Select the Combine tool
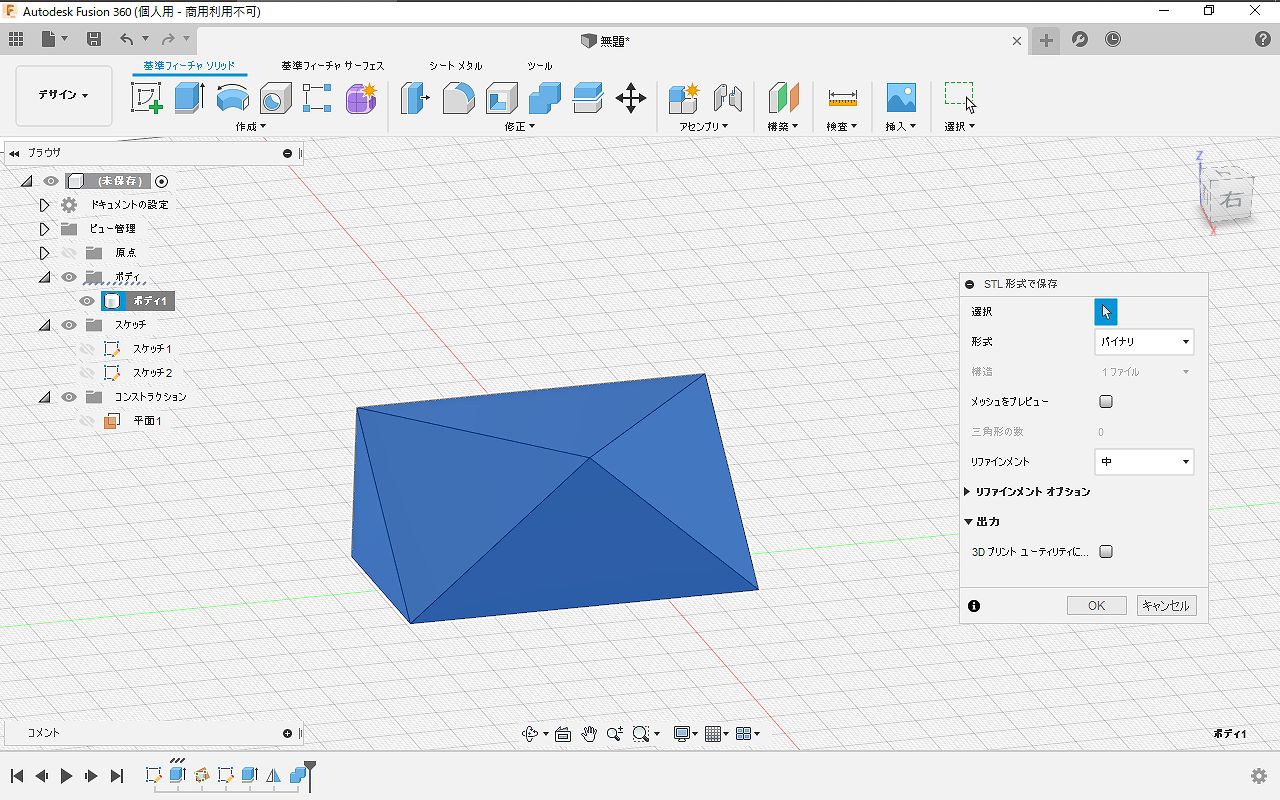 [x=544, y=98]
